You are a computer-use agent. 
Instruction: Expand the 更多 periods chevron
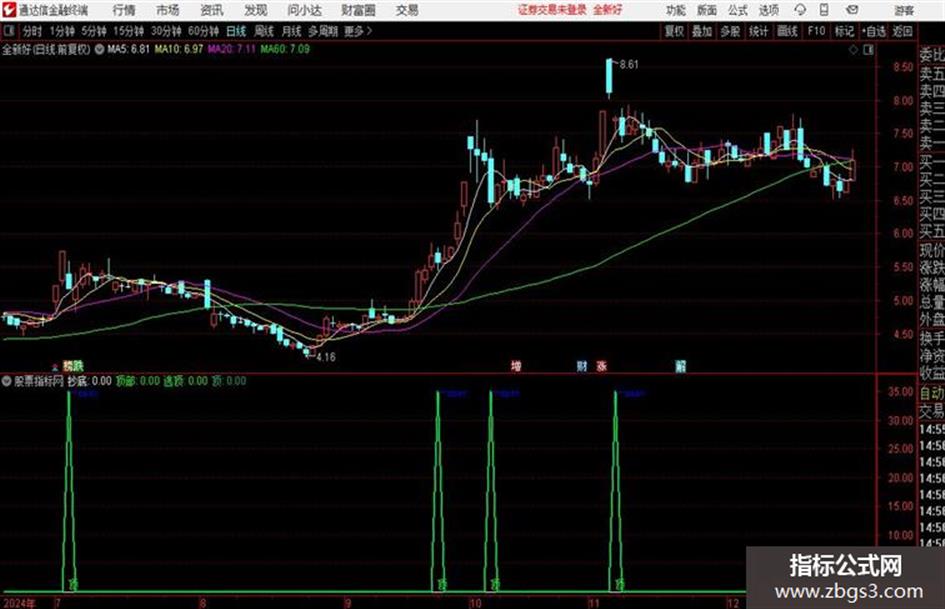359,31
